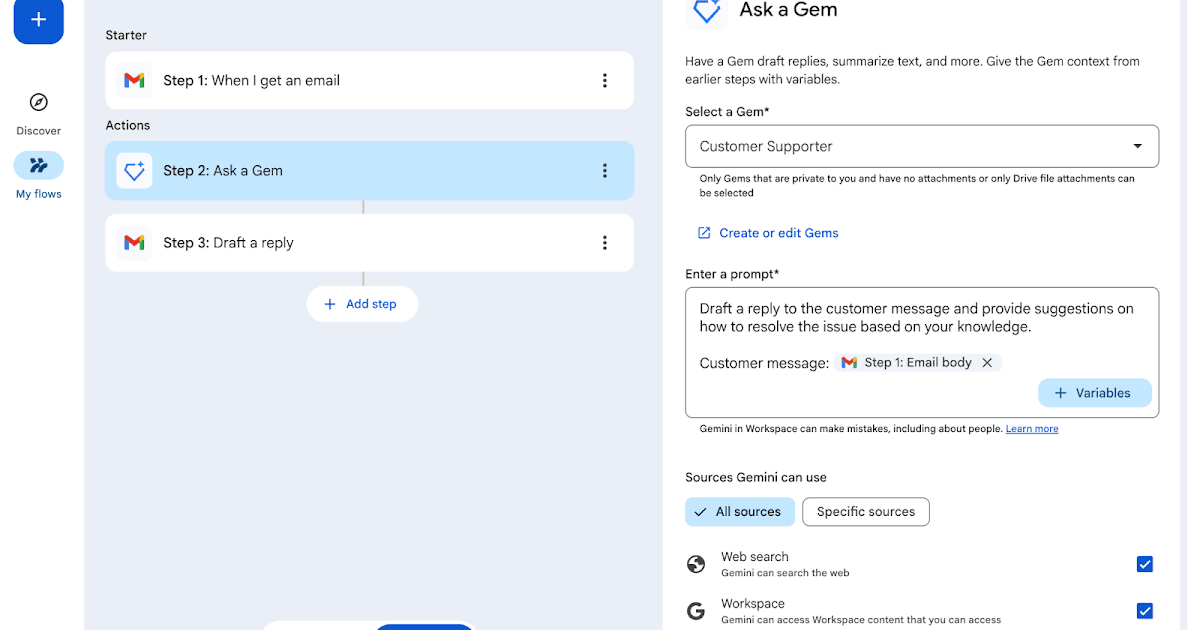Click the Ask a Gem diamond icon
Image resolution: width=1200 pixels, height=630 pixels.
134,171
